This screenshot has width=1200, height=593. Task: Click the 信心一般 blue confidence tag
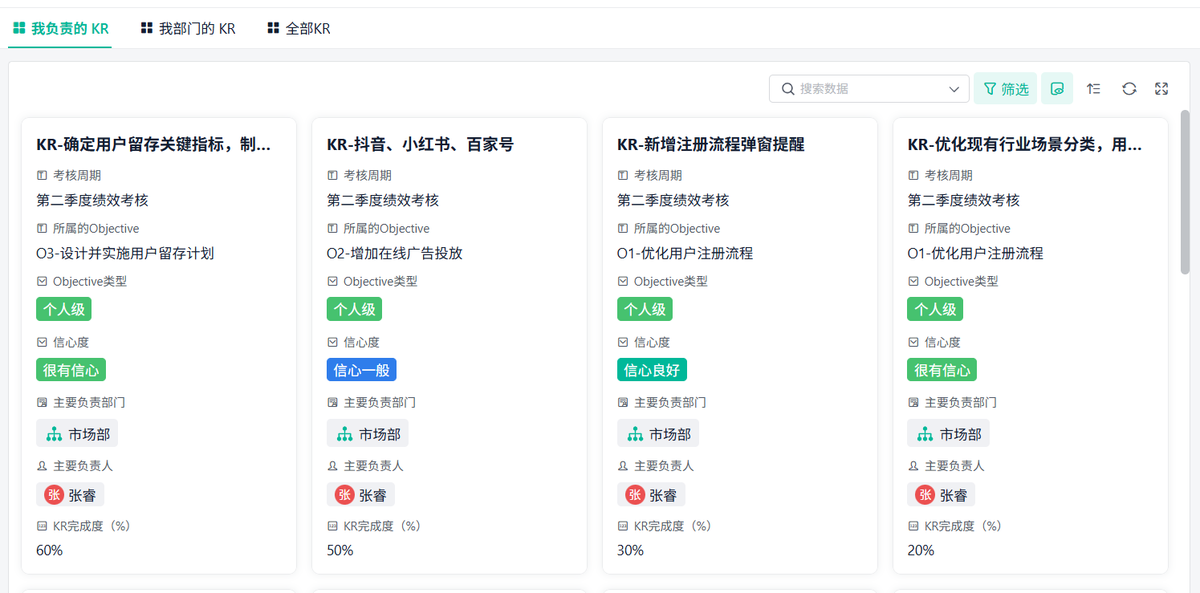[361, 370]
